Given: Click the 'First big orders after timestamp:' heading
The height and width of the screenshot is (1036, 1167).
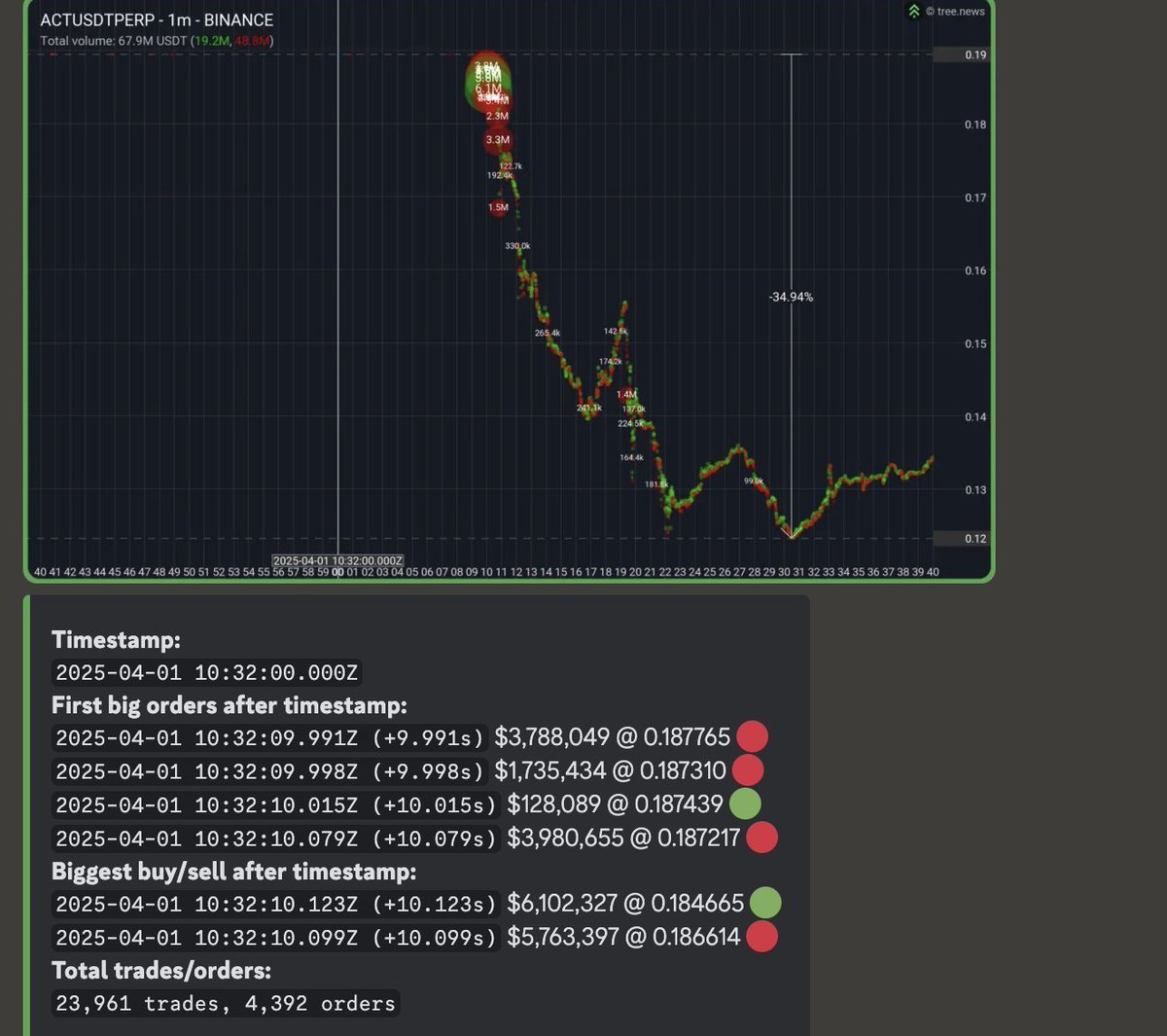Looking at the screenshot, I should click(x=230, y=705).
